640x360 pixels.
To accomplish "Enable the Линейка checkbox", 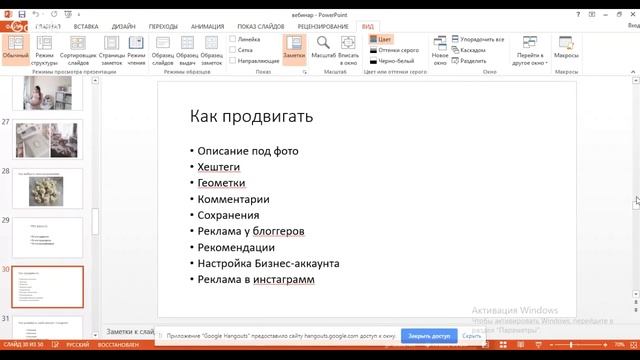I will (233, 39).
